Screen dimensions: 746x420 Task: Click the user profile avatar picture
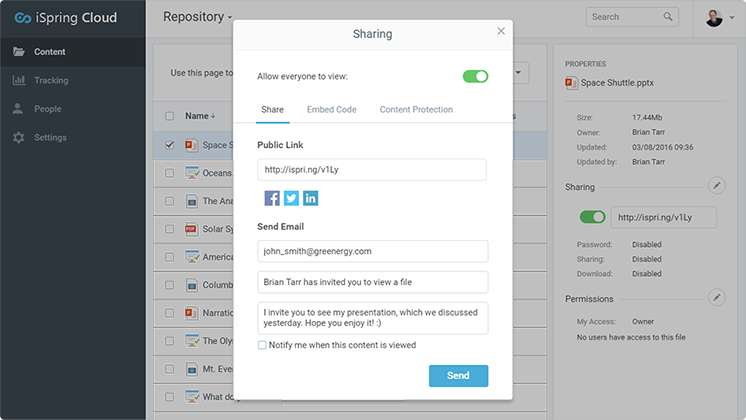pyautogui.click(x=714, y=18)
